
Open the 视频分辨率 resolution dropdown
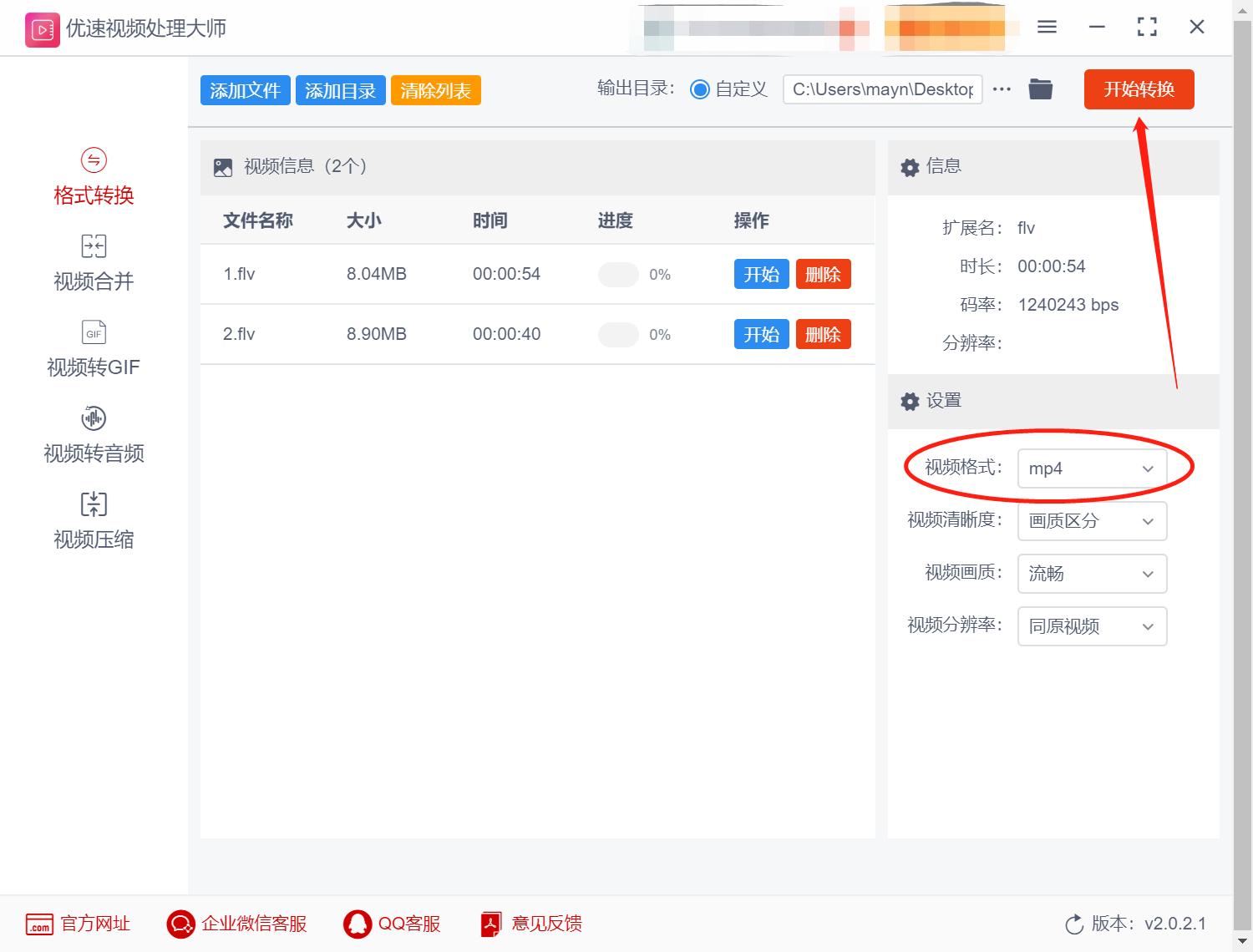click(x=1092, y=626)
